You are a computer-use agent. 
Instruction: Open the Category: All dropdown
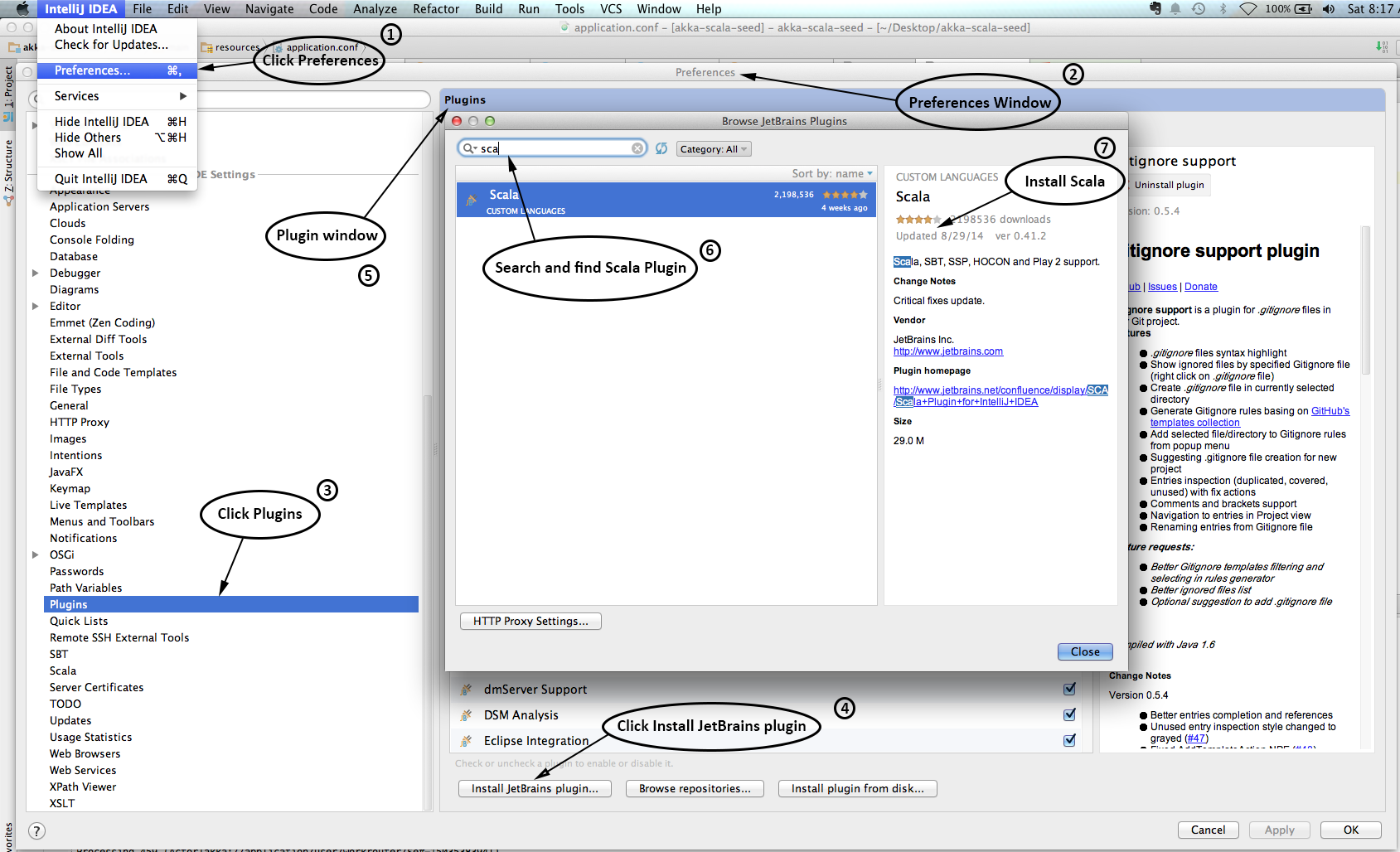(x=714, y=149)
